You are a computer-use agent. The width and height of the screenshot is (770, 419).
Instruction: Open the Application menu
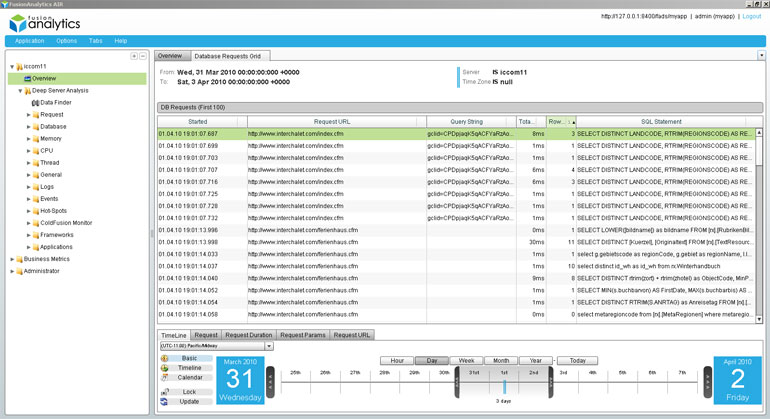click(x=29, y=41)
